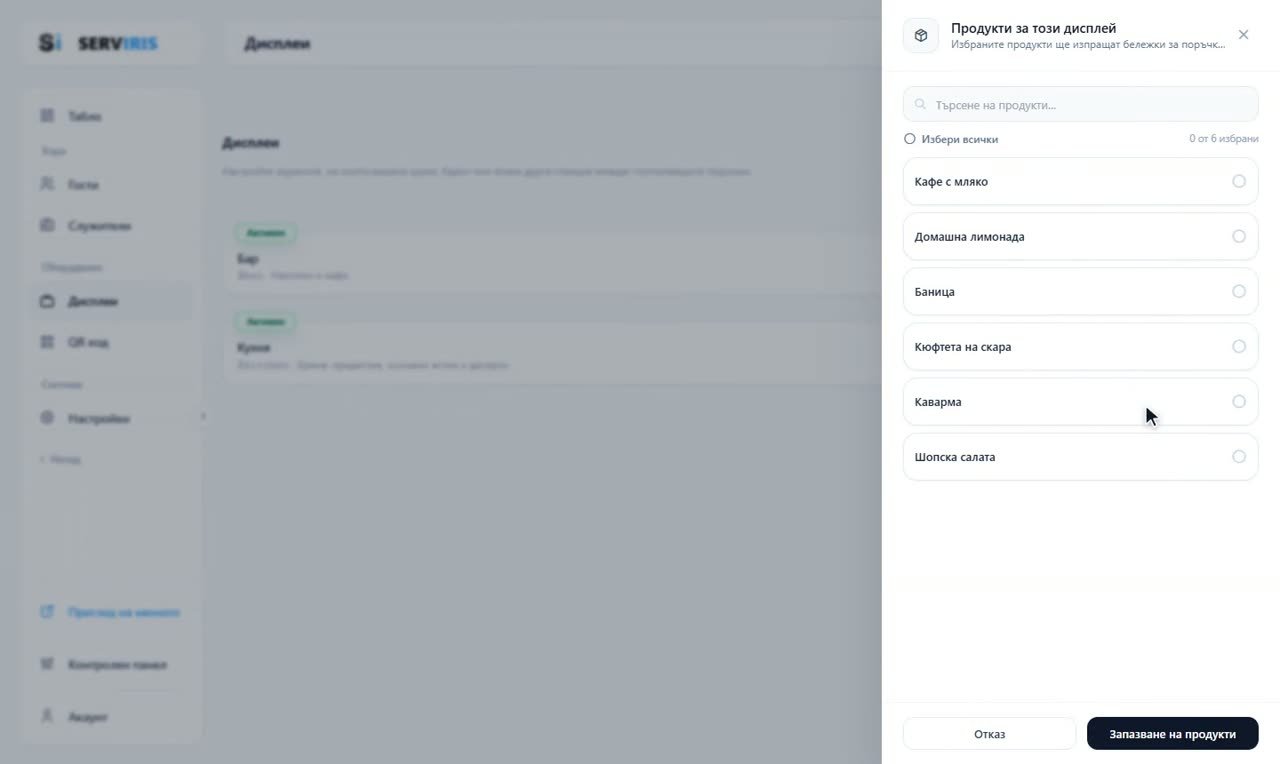This screenshot has height=764, width=1280.
Task: Click the Домашна лимонада product name
Action: (969, 237)
